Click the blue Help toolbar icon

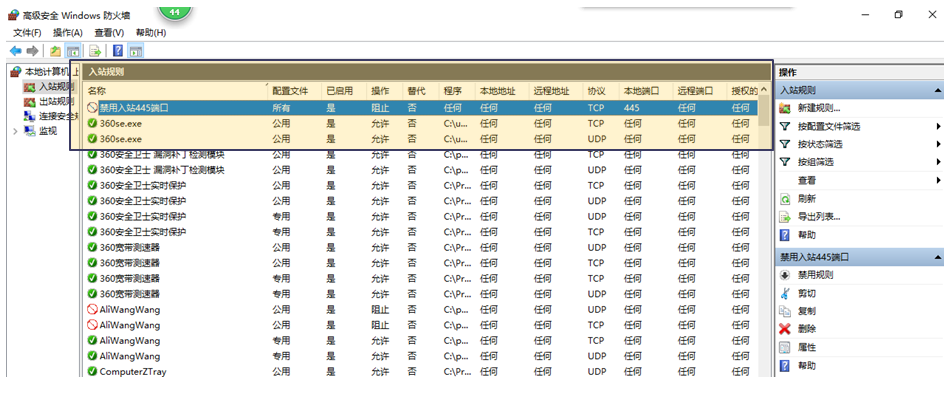coord(118,51)
